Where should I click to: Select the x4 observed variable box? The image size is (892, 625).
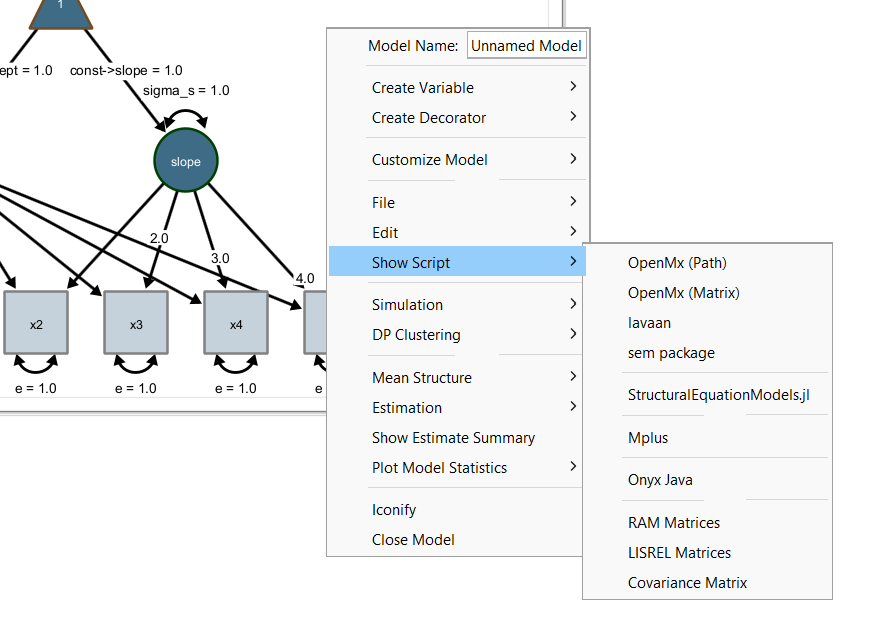pyautogui.click(x=236, y=323)
